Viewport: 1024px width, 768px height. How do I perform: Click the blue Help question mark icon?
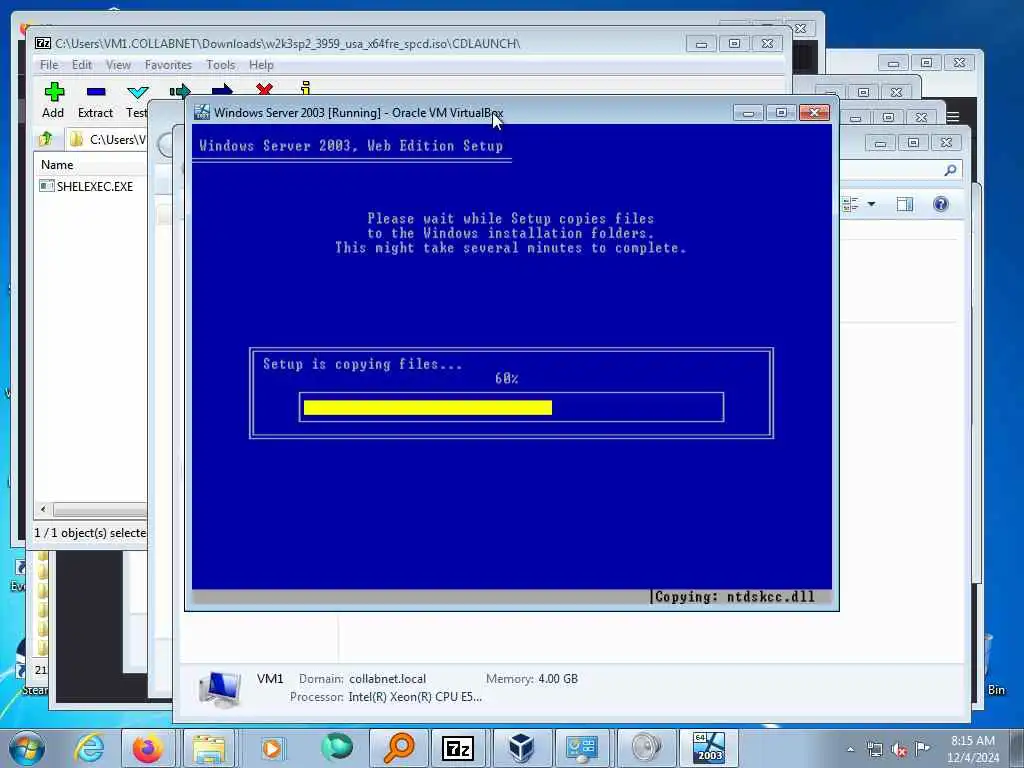pos(940,204)
